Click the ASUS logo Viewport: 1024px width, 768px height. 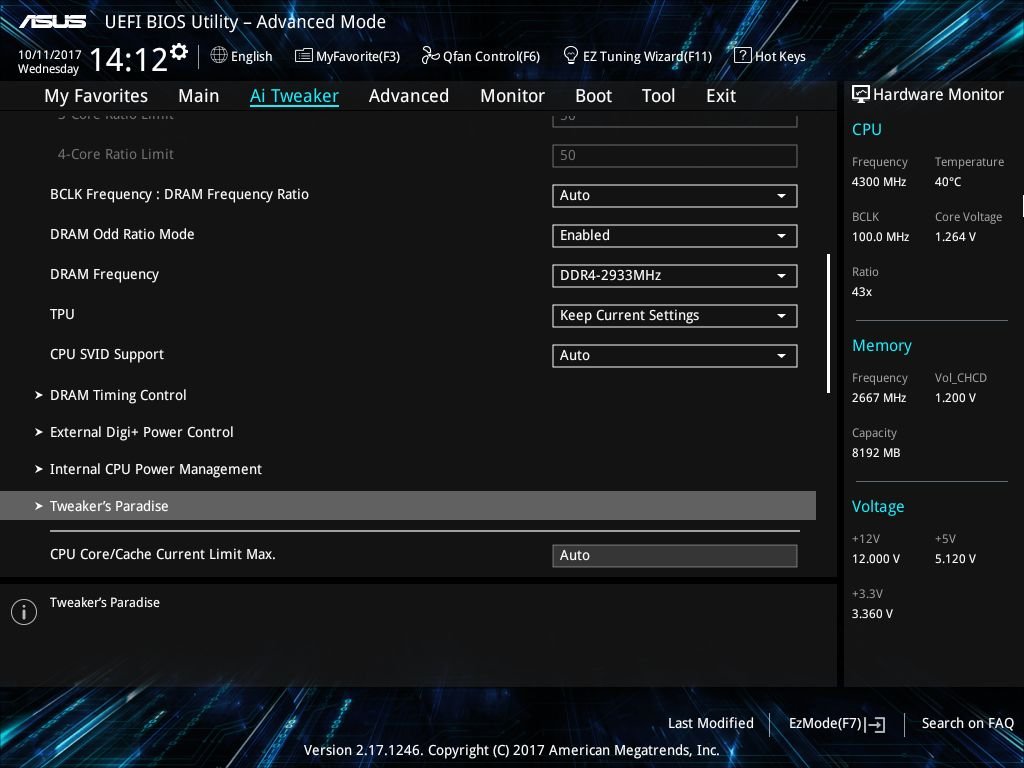(x=52, y=22)
